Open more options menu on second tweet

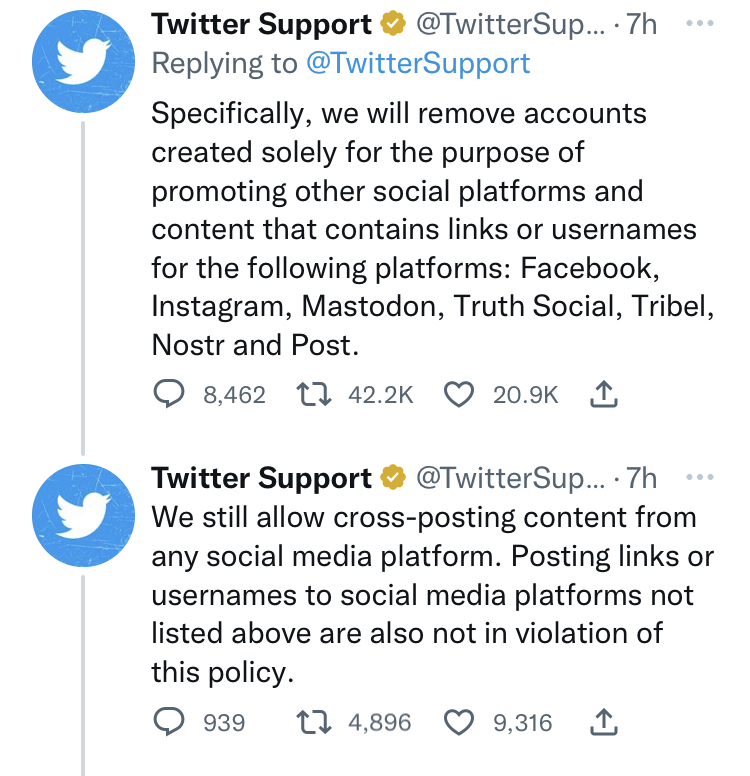click(700, 477)
